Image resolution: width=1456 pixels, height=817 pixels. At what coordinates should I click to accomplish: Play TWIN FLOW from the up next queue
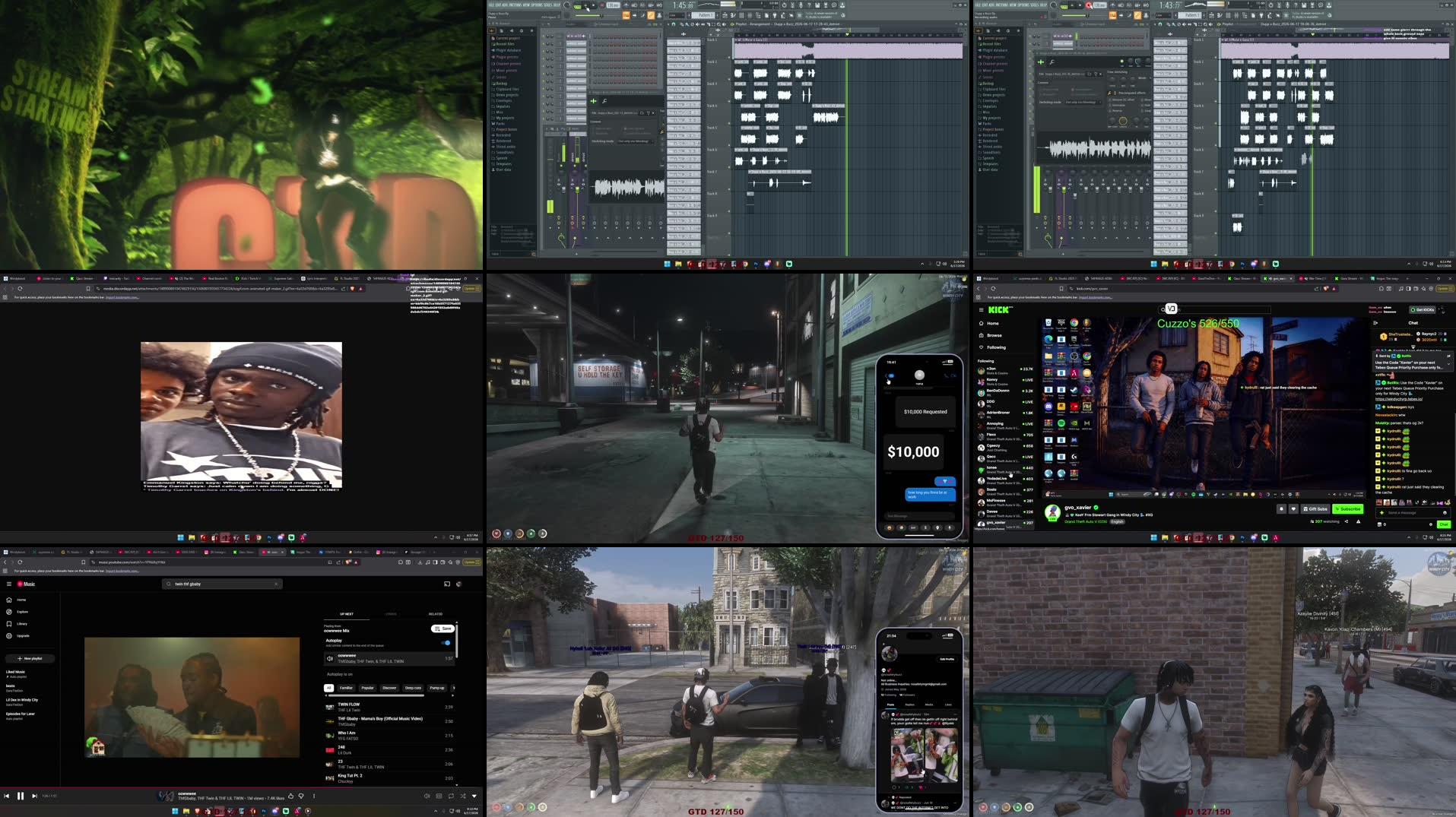[x=389, y=707]
